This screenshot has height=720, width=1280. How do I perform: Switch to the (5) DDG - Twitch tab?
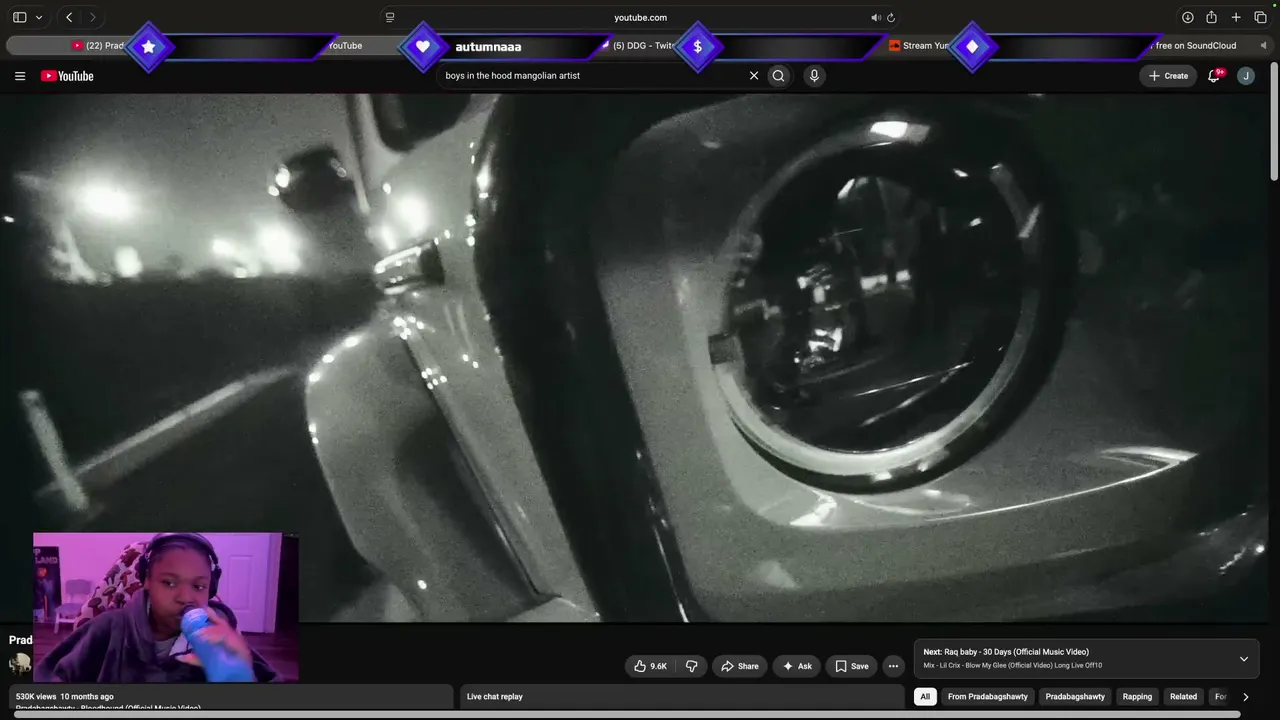(x=644, y=45)
